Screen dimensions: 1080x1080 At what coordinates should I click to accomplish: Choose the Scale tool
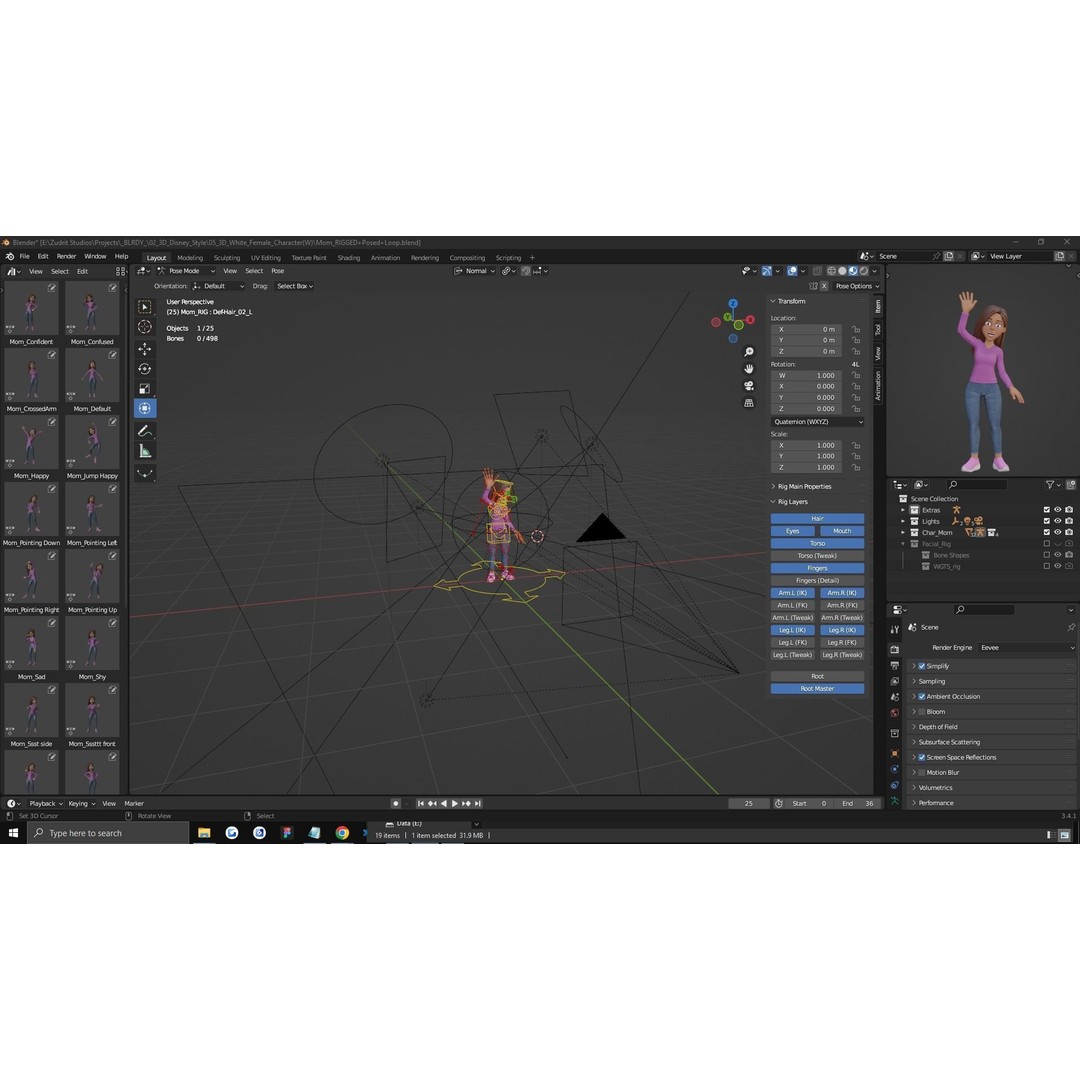[145, 388]
